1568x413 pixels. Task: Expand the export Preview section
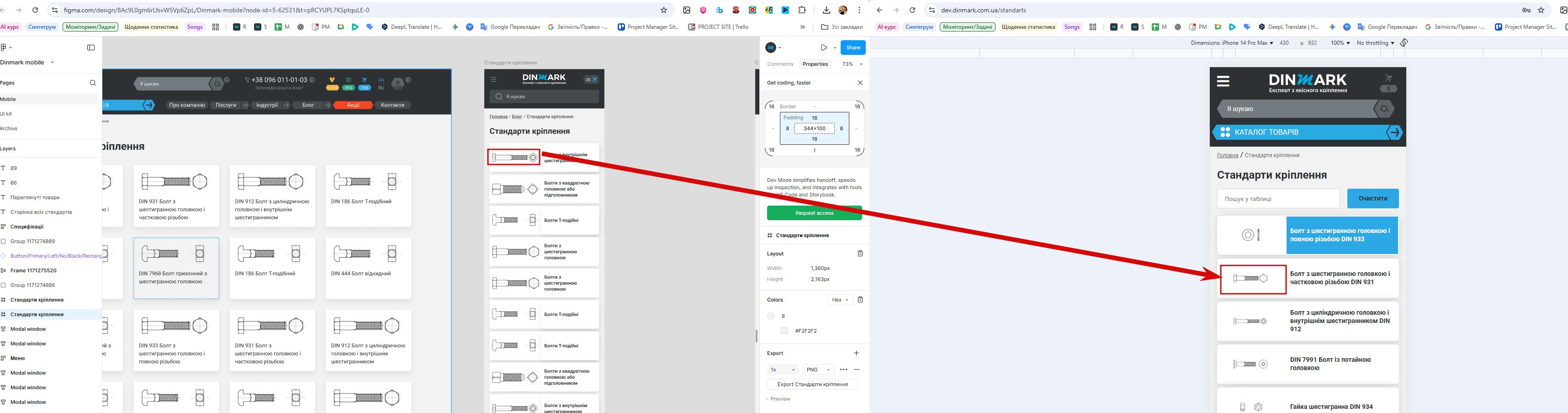(779, 399)
